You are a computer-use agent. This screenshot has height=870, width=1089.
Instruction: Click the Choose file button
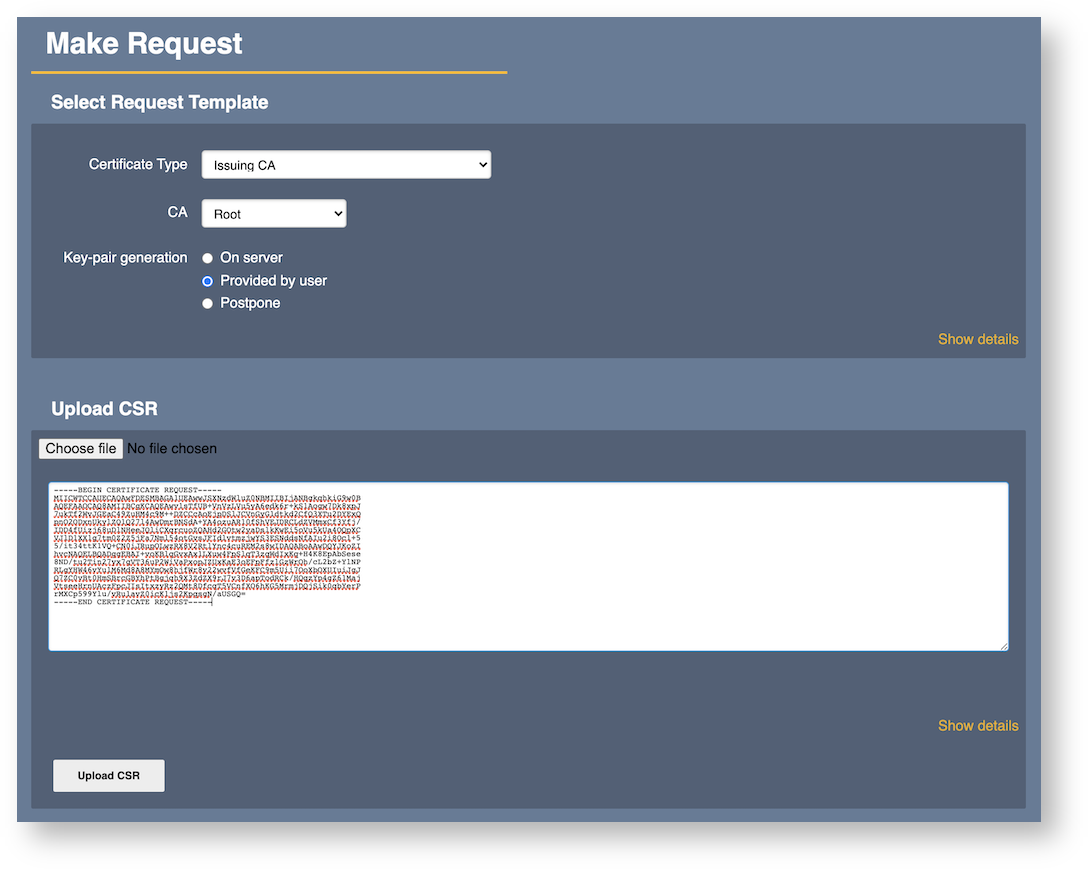[x=80, y=448]
